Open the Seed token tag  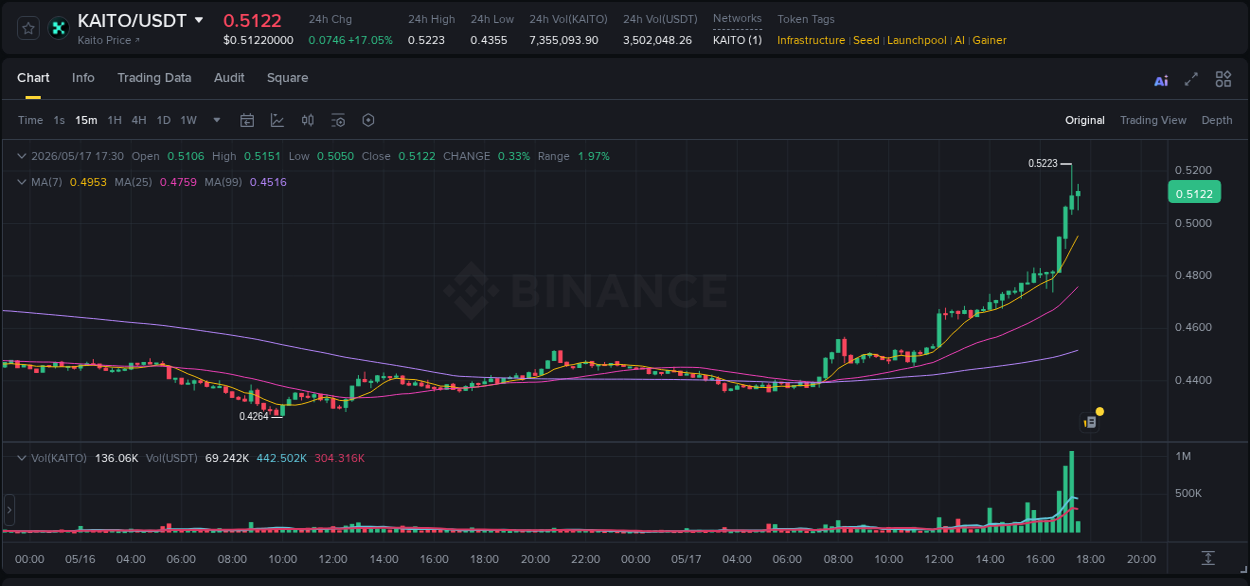[866, 40]
